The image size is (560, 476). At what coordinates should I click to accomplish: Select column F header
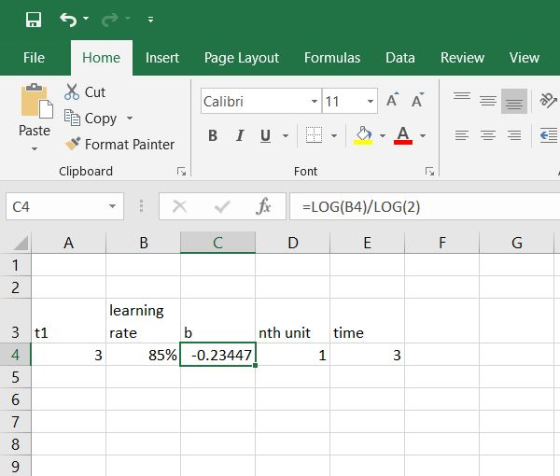(x=442, y=243)
